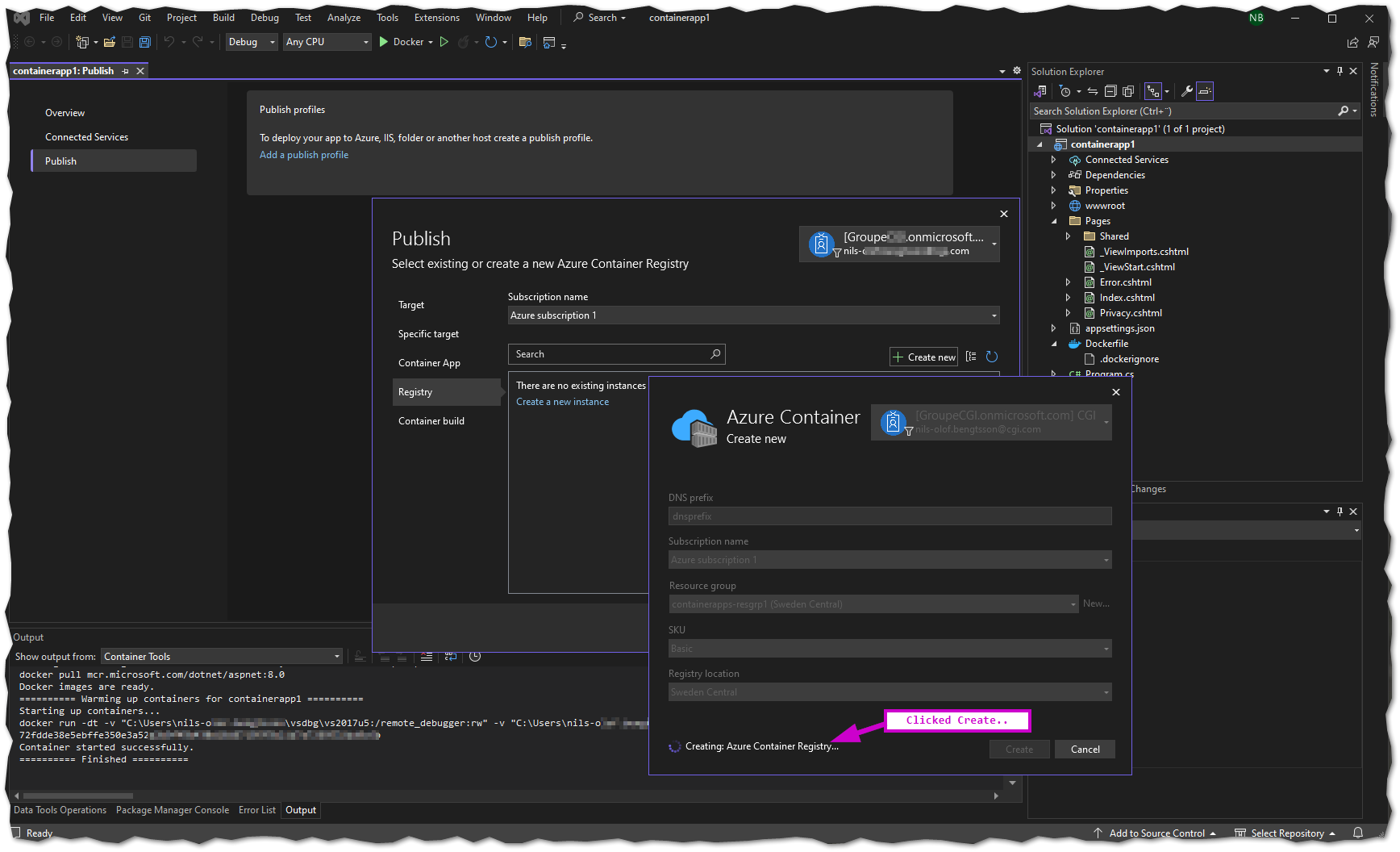
Task: Collapse the Pages folder node
Action: pos(1053,221)
